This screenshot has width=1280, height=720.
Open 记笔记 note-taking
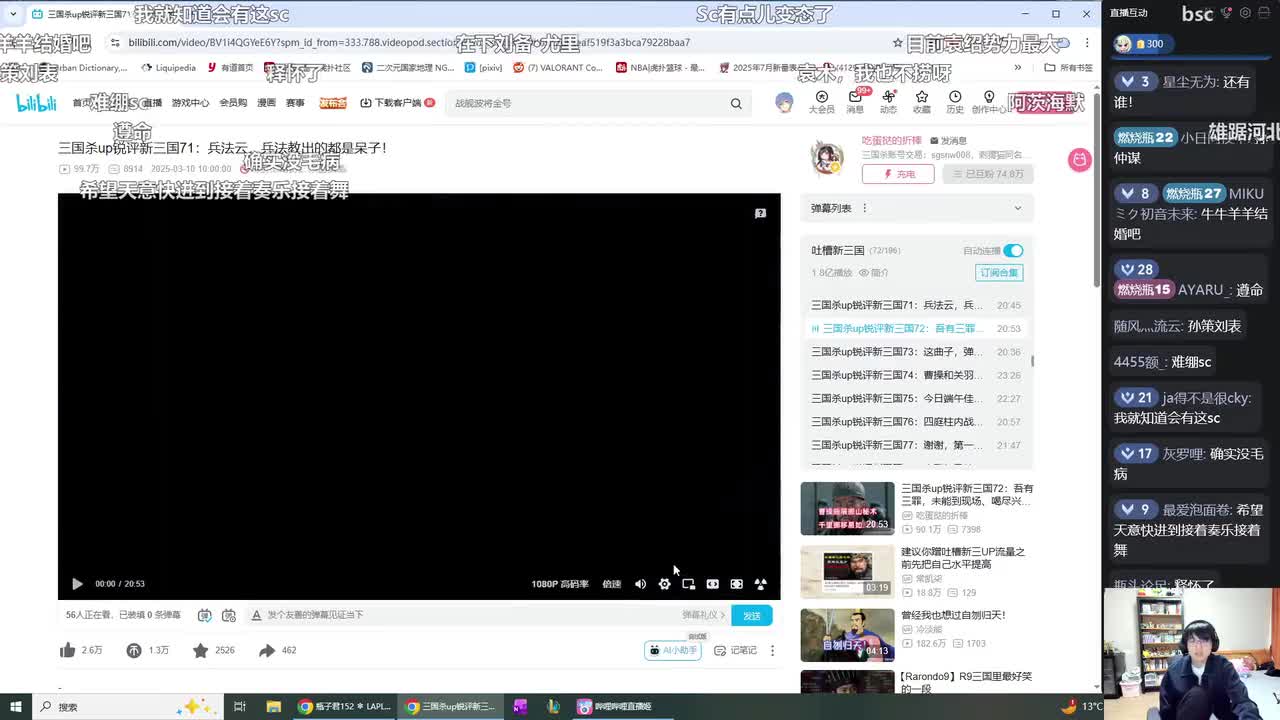tap(736, 650)
